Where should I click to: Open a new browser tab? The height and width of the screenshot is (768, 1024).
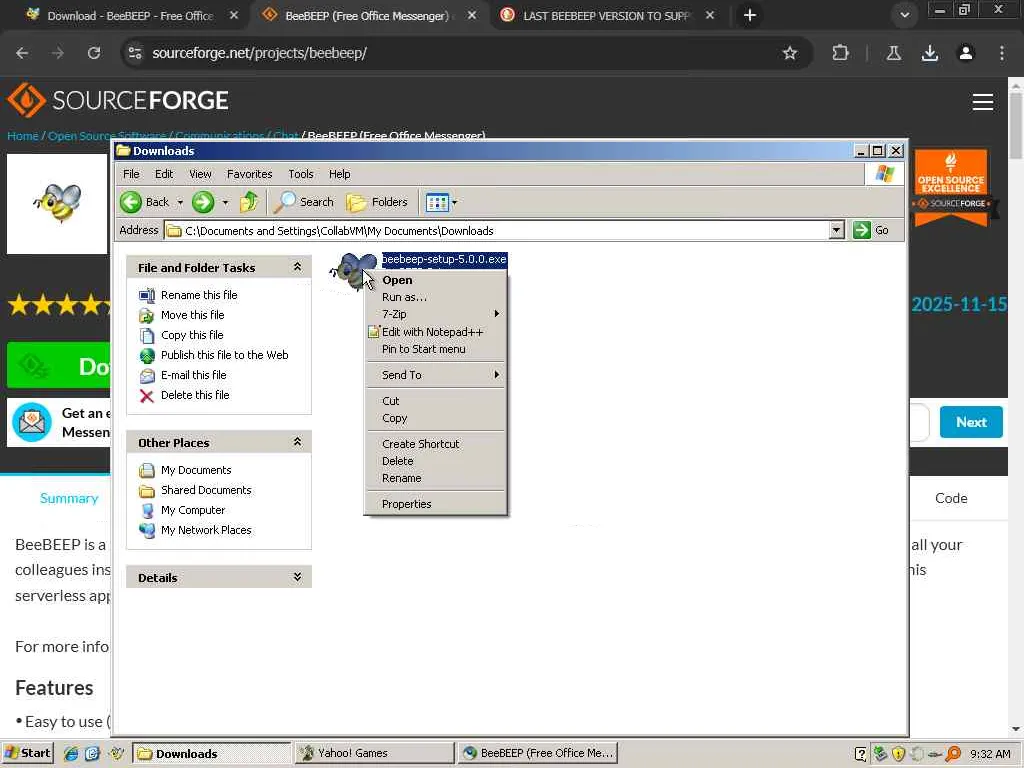[x=750, y=16]
